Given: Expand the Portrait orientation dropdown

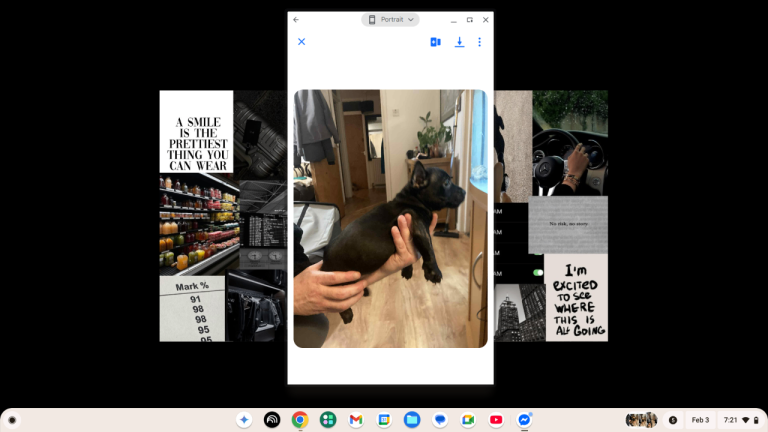Looking at the screenshot, I should coord(390,20).
